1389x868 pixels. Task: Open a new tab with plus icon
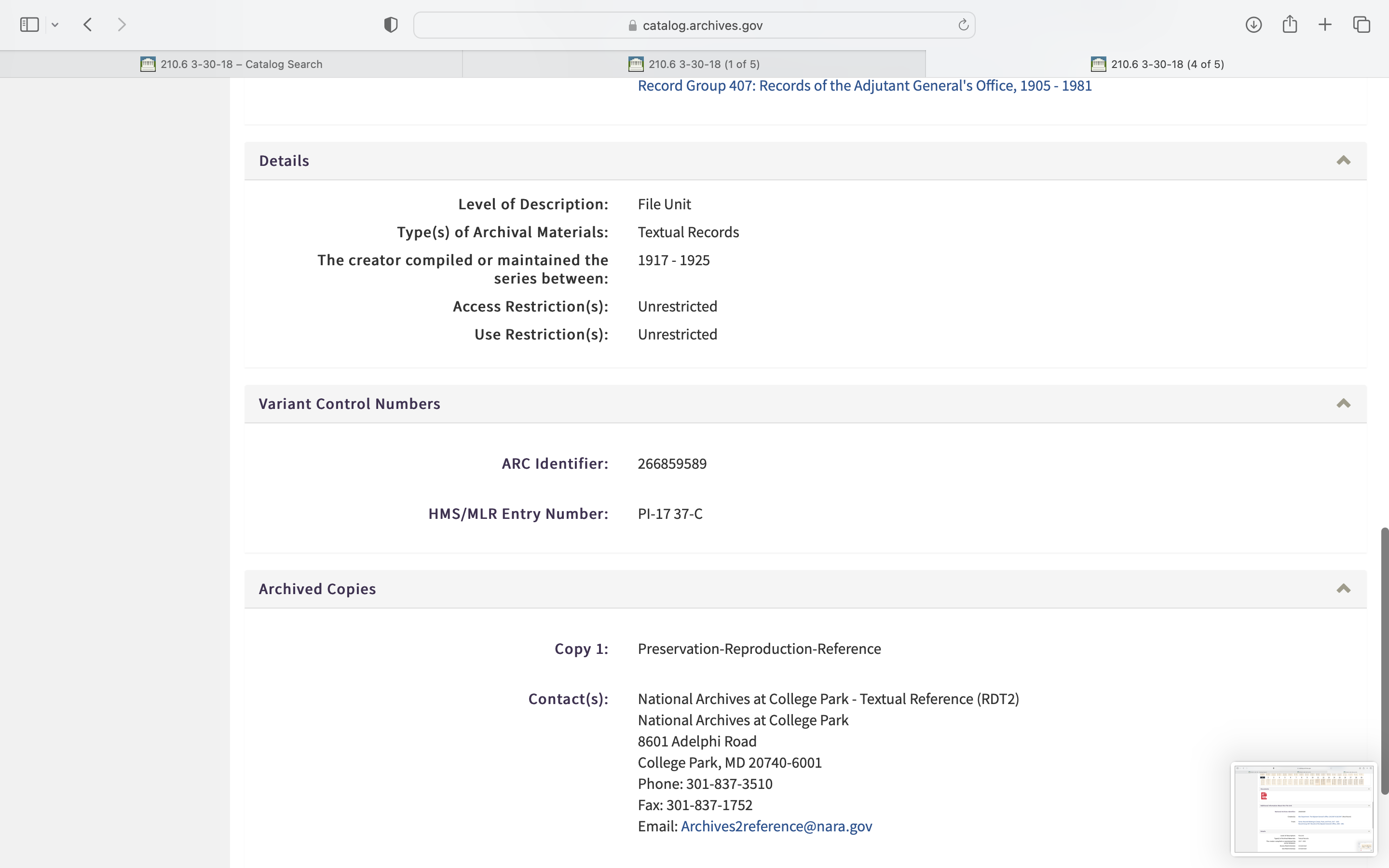1325,25
